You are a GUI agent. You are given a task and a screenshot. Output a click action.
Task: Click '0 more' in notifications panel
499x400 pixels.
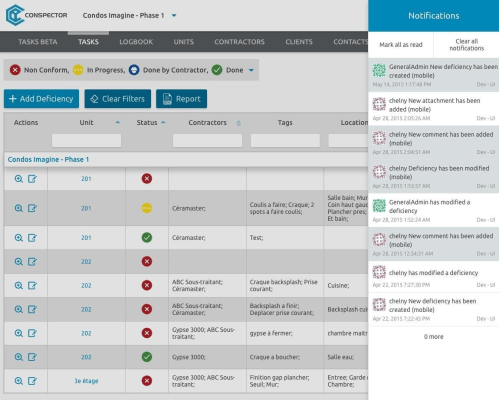tap(434, 337)
